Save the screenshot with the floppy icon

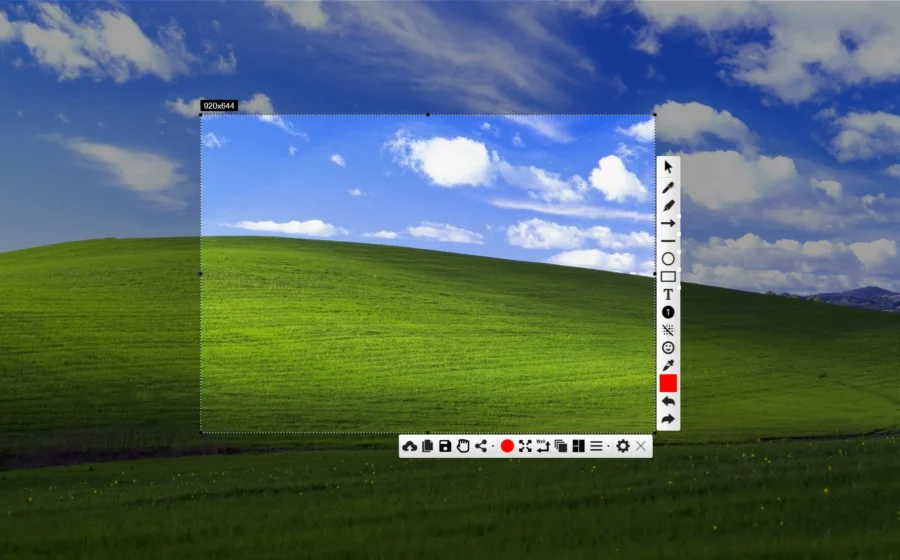tap(445, 446)
